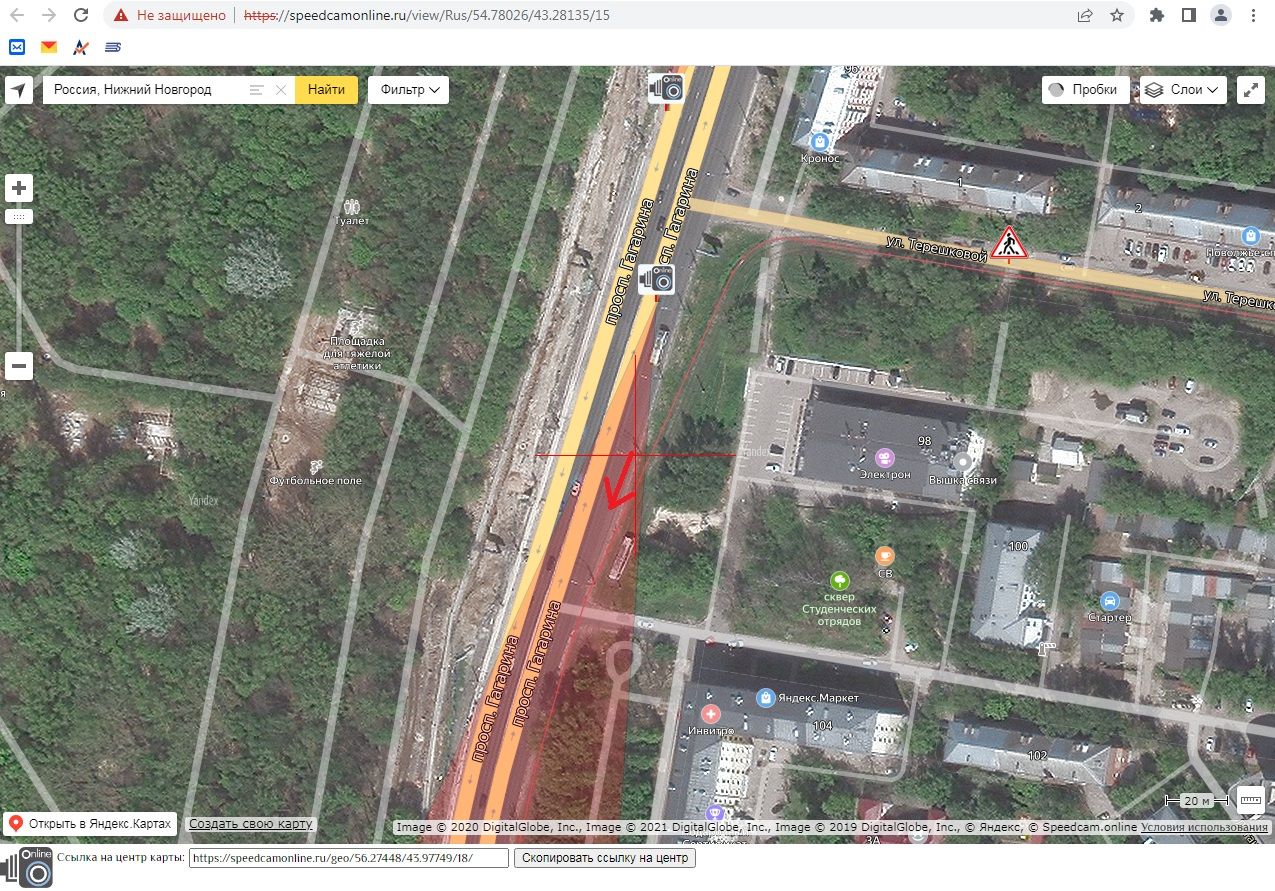This screenshot has height=891, width=1275.
Task: Click the speed camera marker near Tereshkova street
Action: 656,279
